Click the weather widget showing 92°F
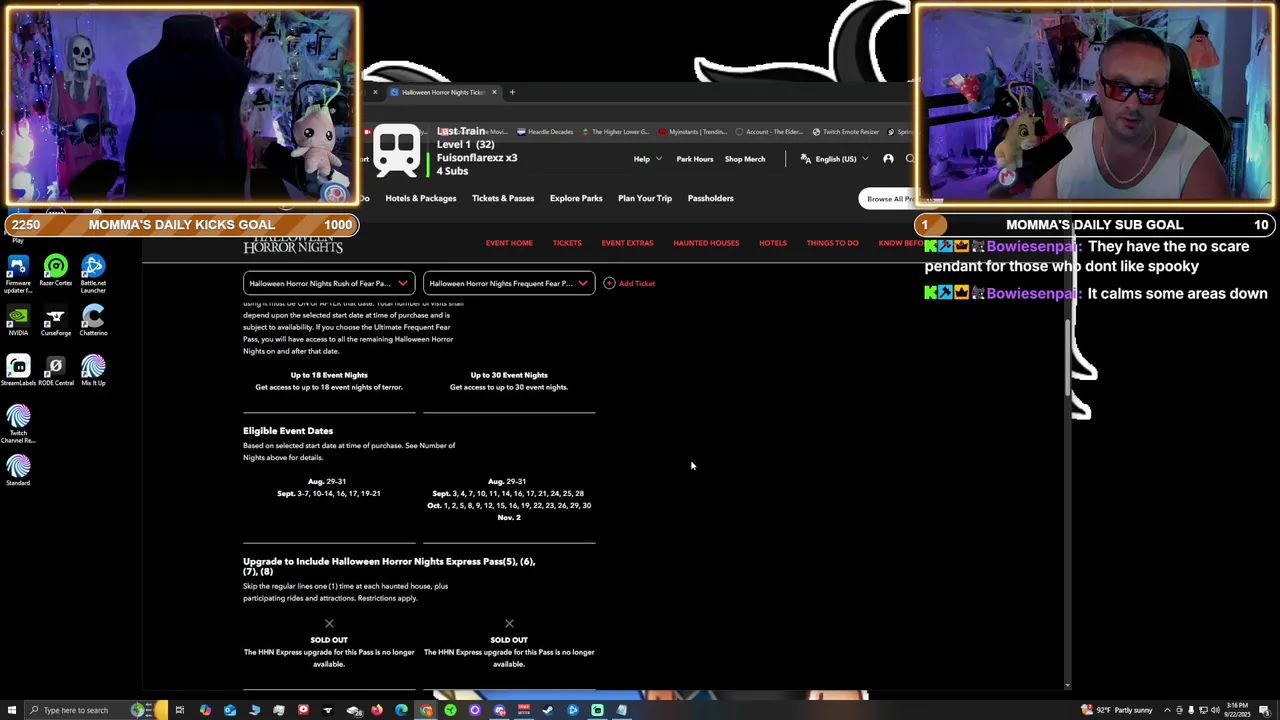Image resolution: width=1280 pixels, height=720 pixels. coord(1117,710)
